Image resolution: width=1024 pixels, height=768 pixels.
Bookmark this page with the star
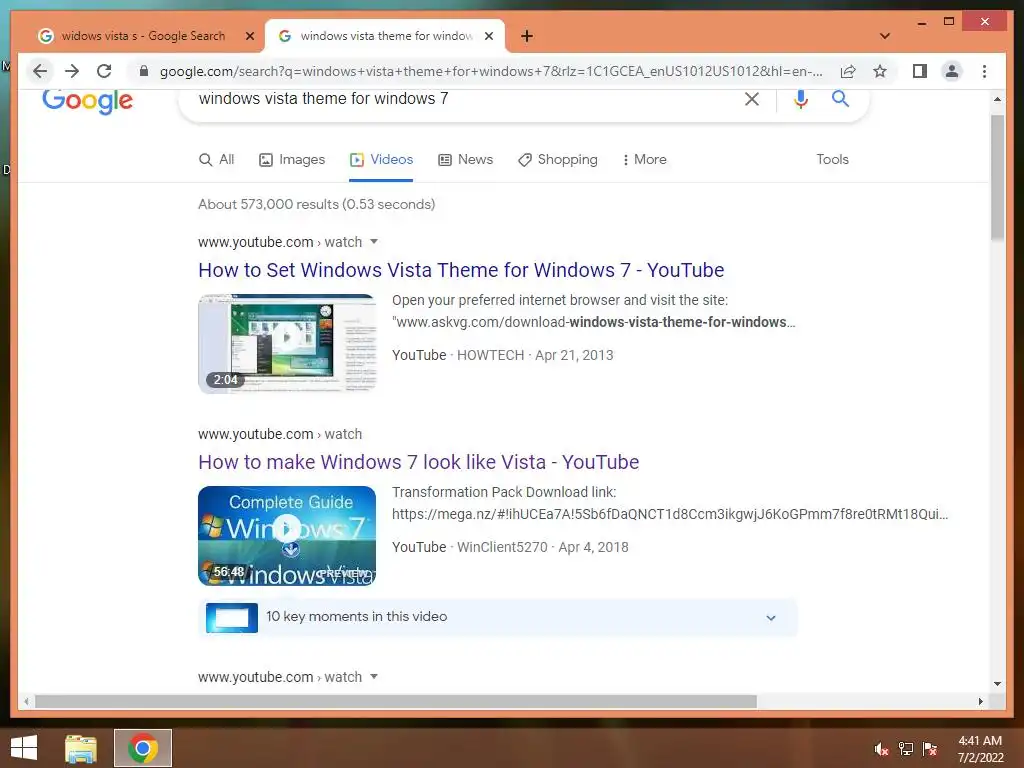880,71
